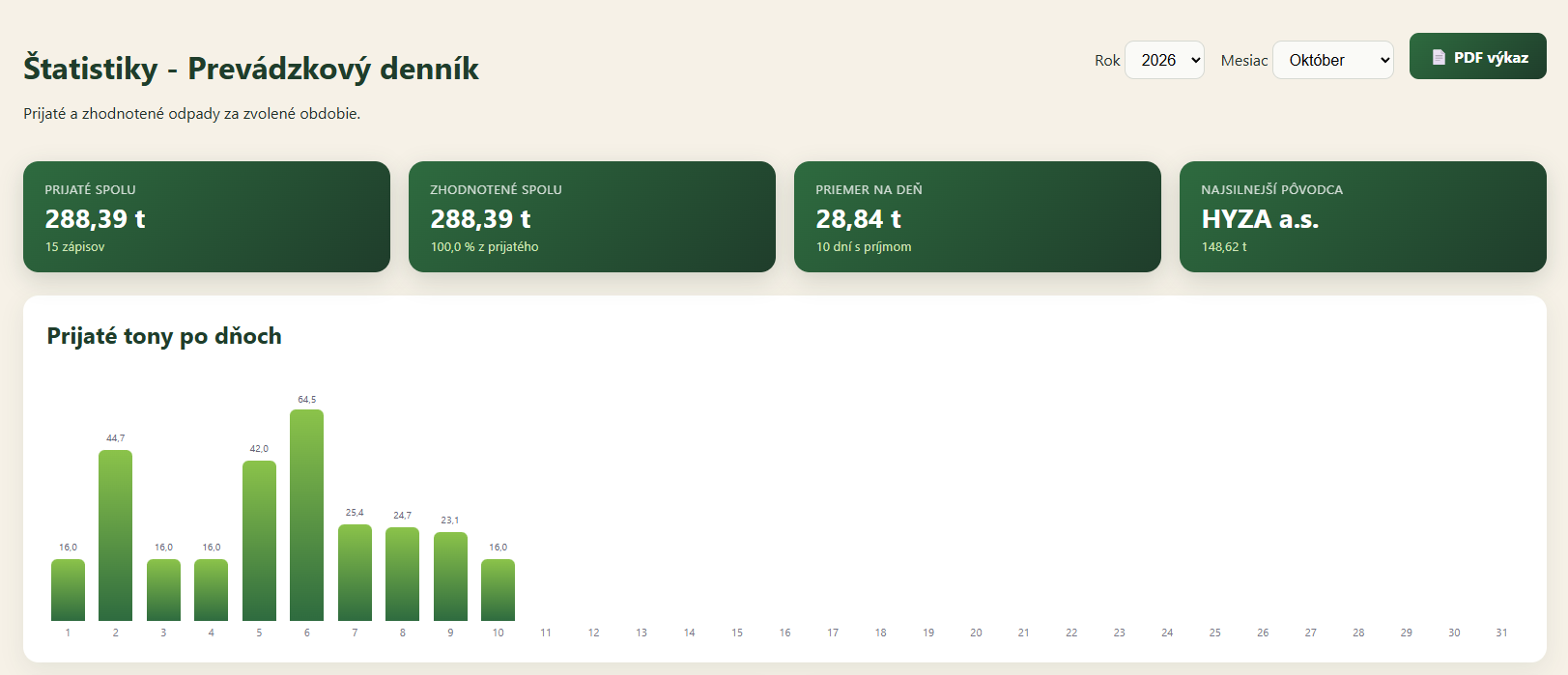Click the day 6 bar labeled 64,5
The image size is (1568, 675).
[x=307, y=515]
